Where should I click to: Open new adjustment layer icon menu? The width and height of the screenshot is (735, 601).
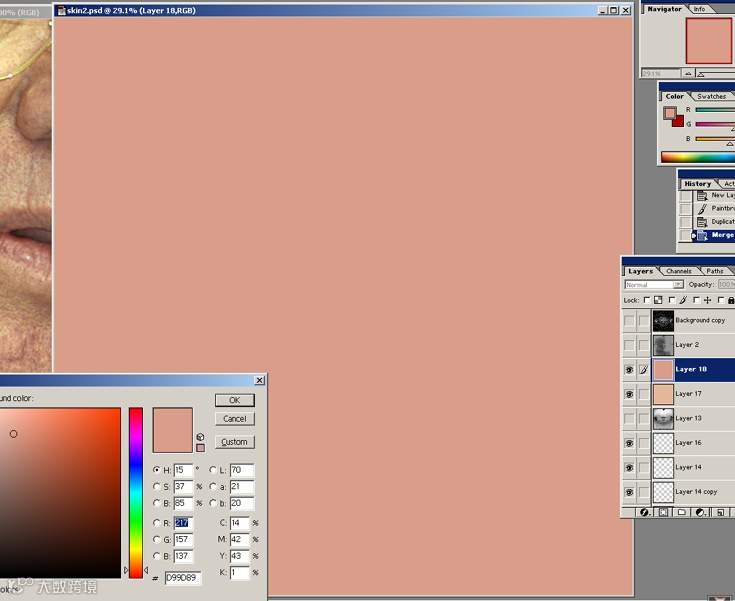pyautogui.click(x=701, y=512)
